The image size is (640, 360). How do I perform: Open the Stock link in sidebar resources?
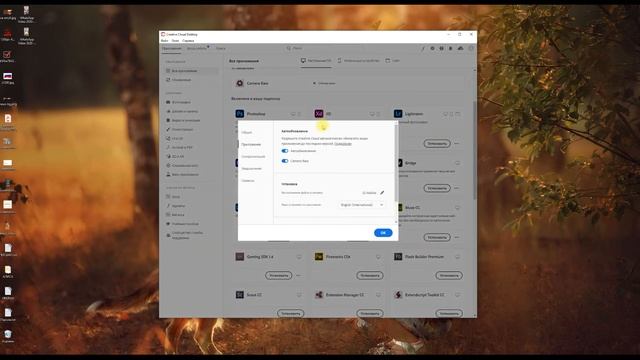[173, 197]
